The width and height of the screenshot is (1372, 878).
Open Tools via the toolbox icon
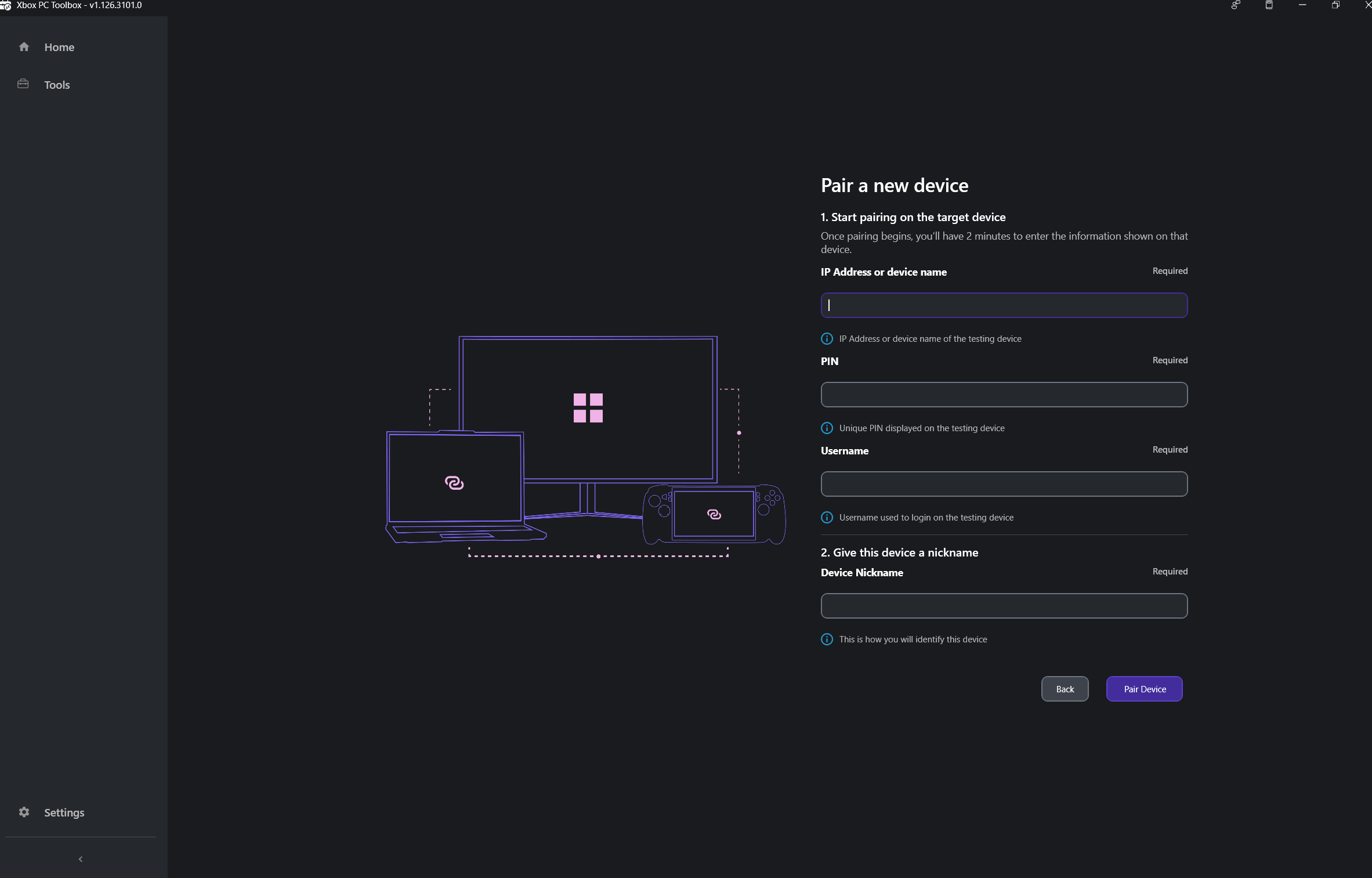click(x=23, y=84)
